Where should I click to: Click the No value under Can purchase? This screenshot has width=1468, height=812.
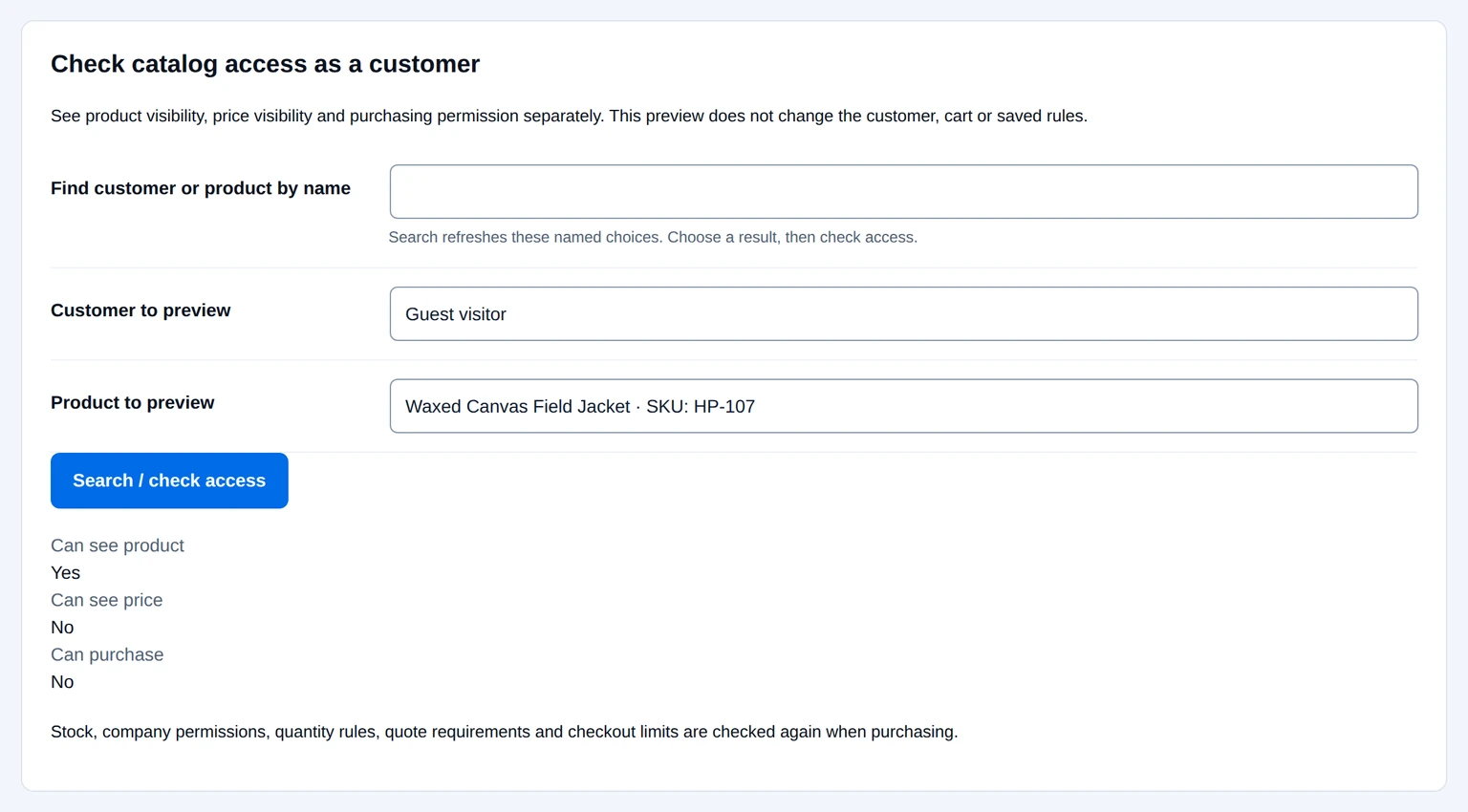point(62,682)
